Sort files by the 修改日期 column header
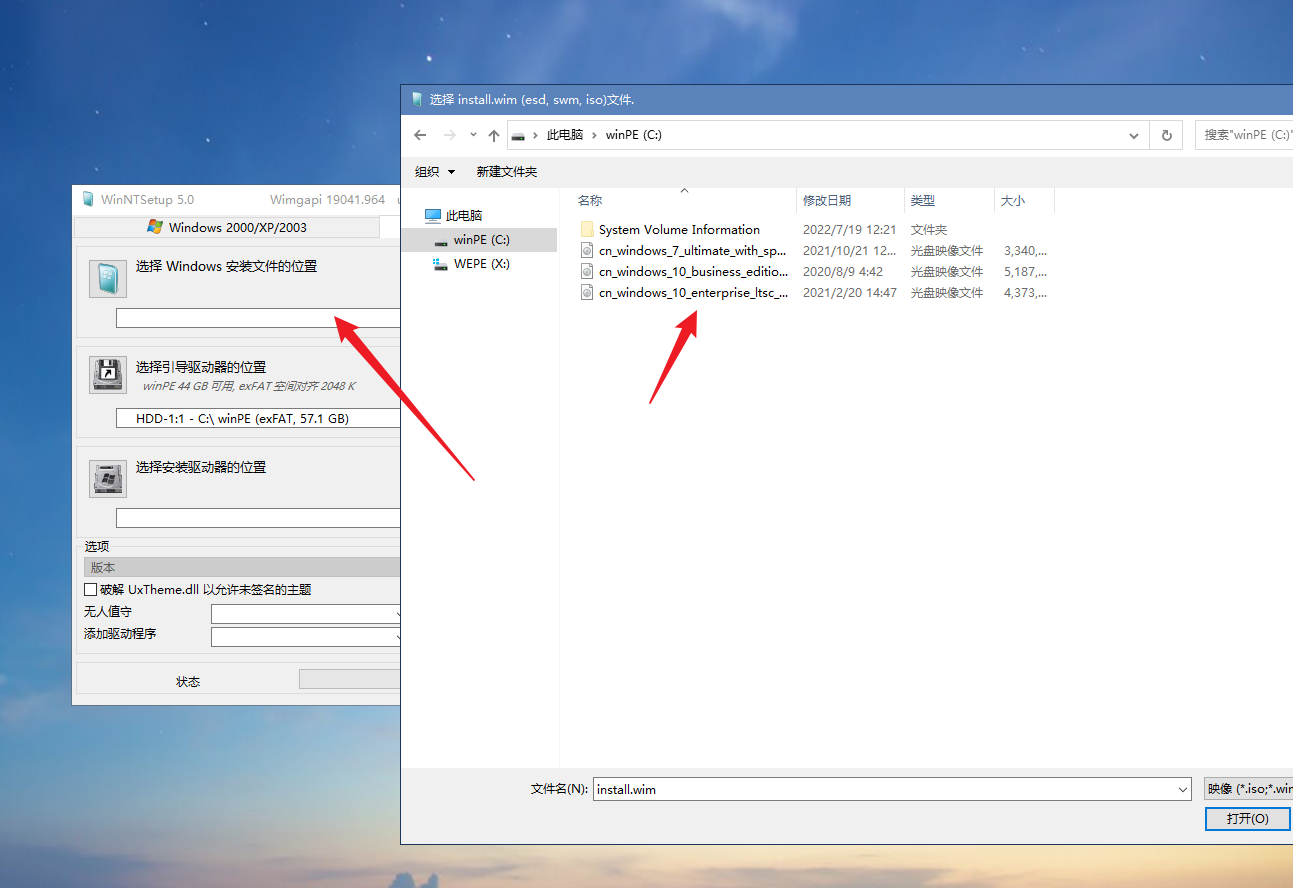Viewport: 1293px width, 888px height. tap(827, 201)
